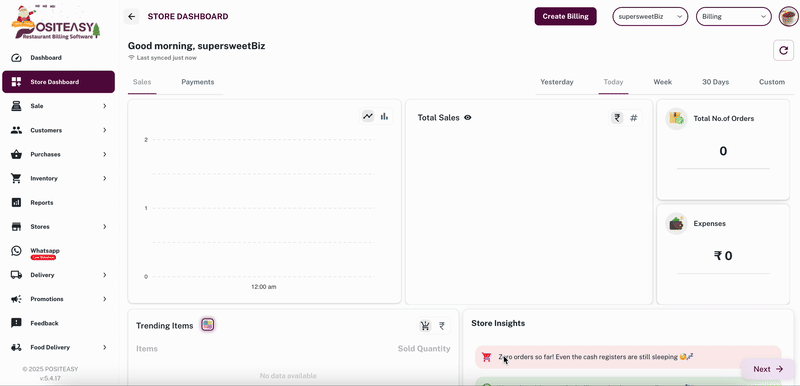Click the back arrow beside Store Dashboard title
The image size is (800, 386).
pyautogui.click(x=132, y=16)
